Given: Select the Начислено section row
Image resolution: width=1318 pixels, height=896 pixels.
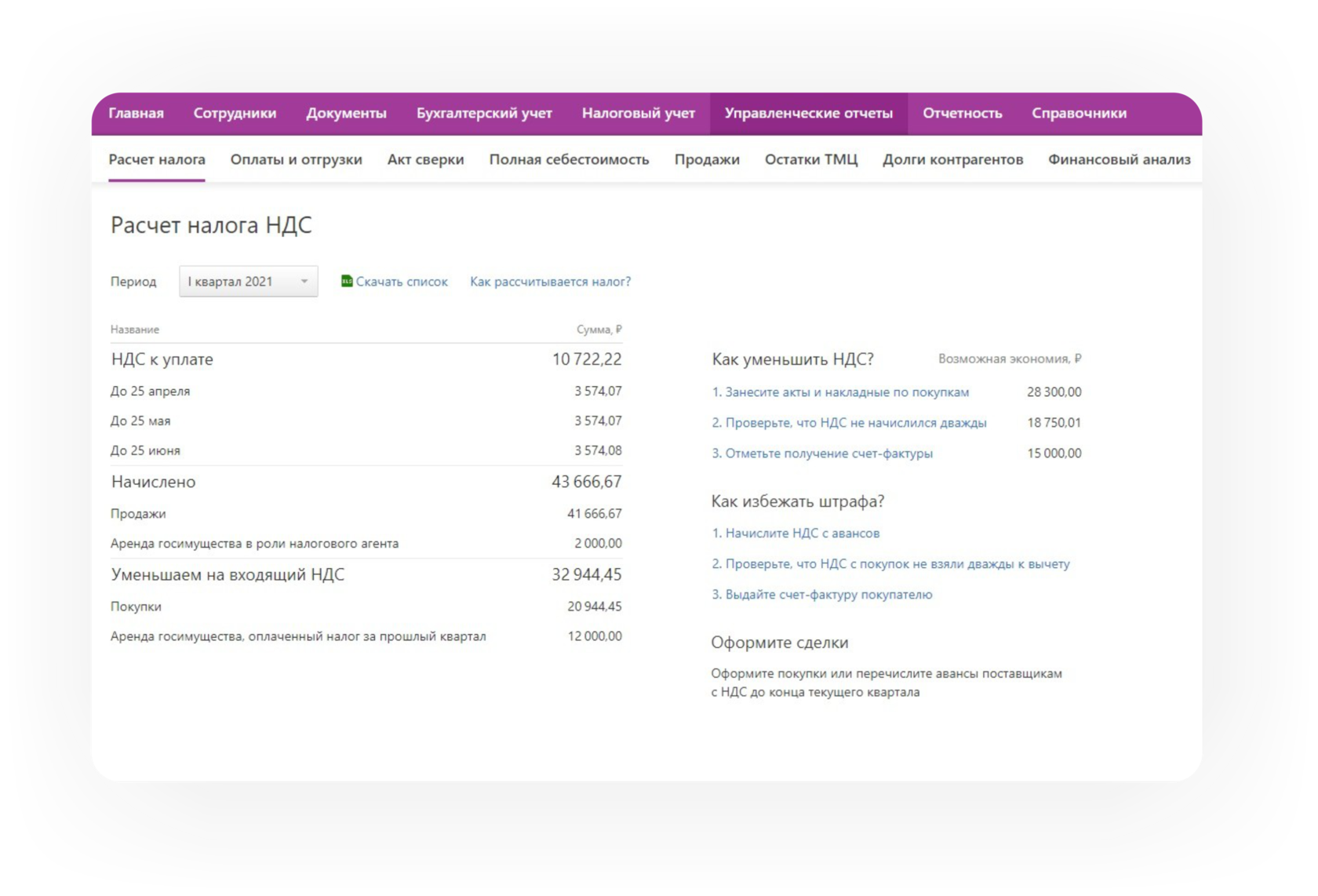Looking at the screenshot, I should pos(366,482).
